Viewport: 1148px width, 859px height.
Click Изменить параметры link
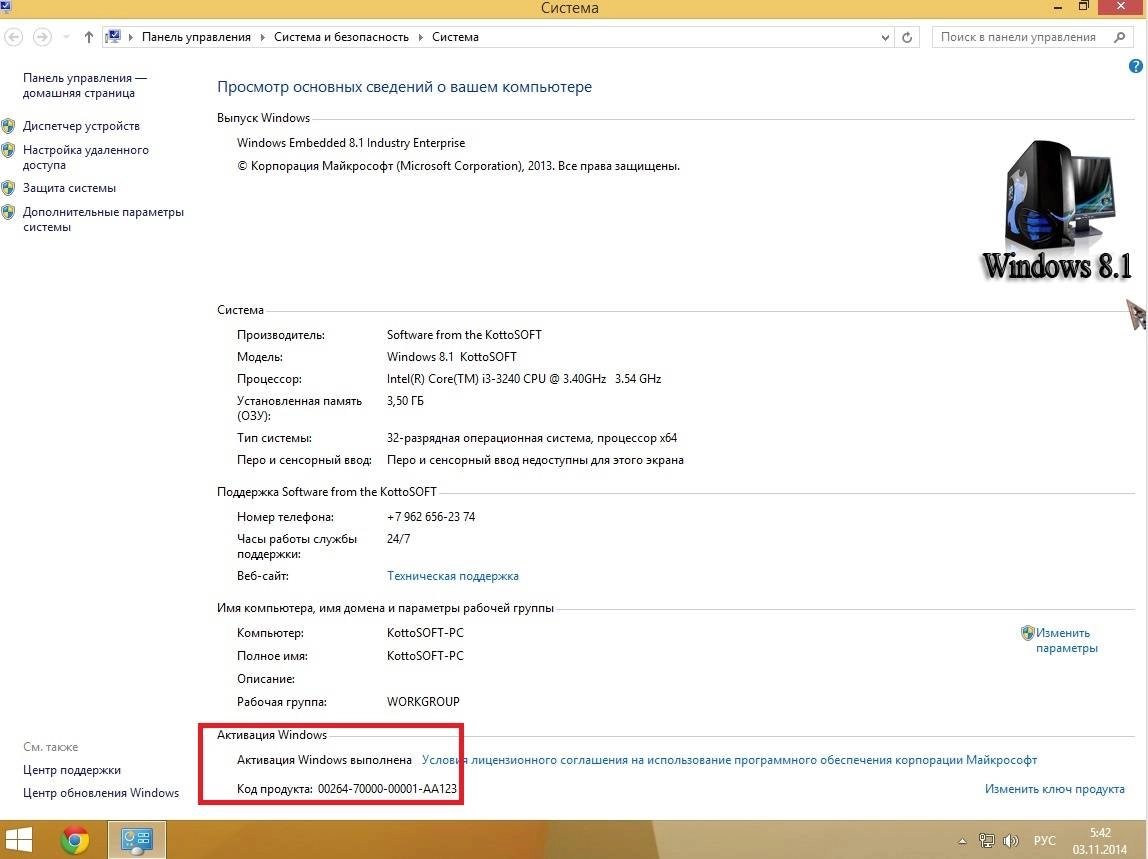(x=1067, y=640)
